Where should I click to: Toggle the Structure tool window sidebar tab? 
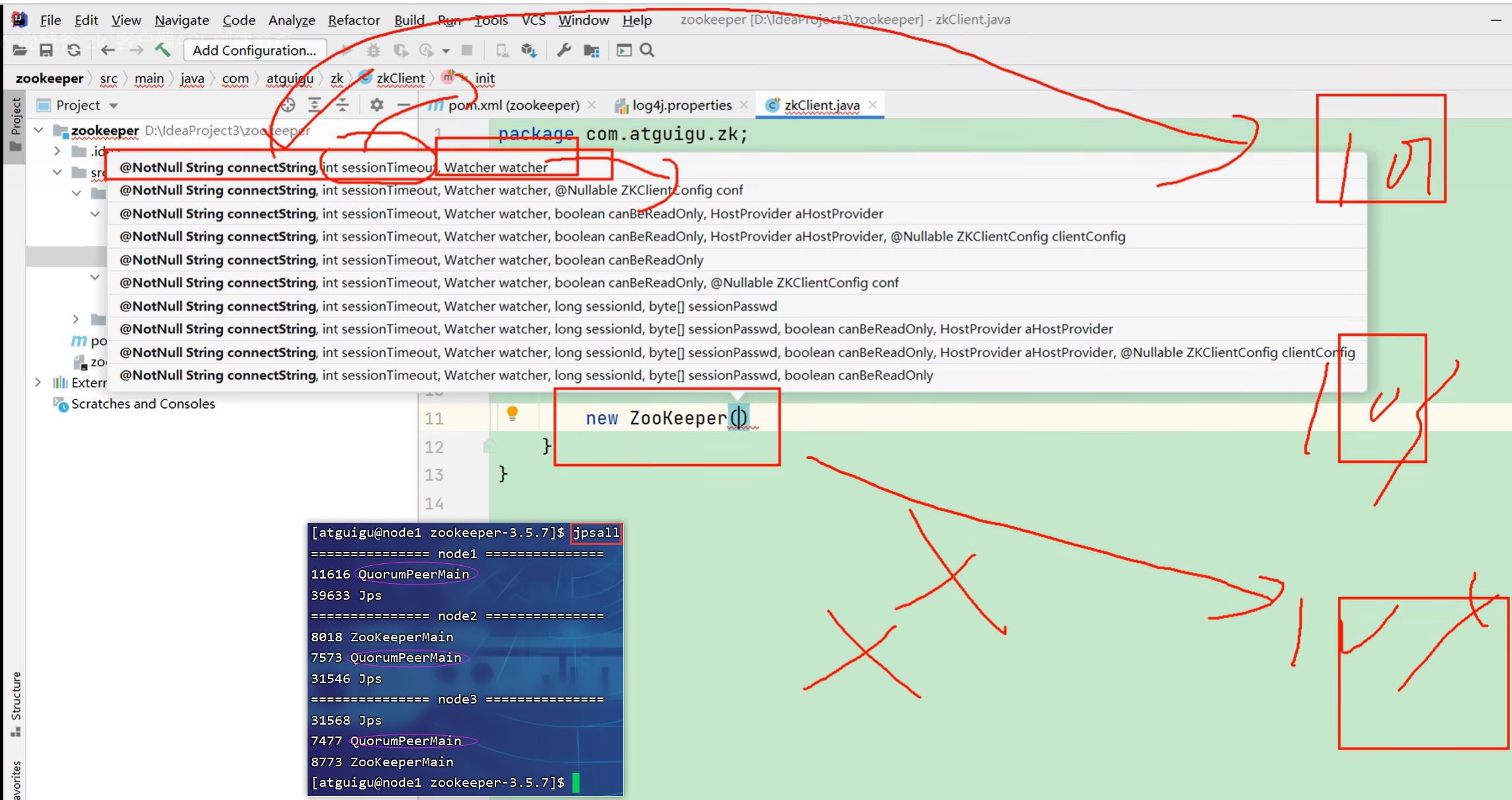point(16,703)
